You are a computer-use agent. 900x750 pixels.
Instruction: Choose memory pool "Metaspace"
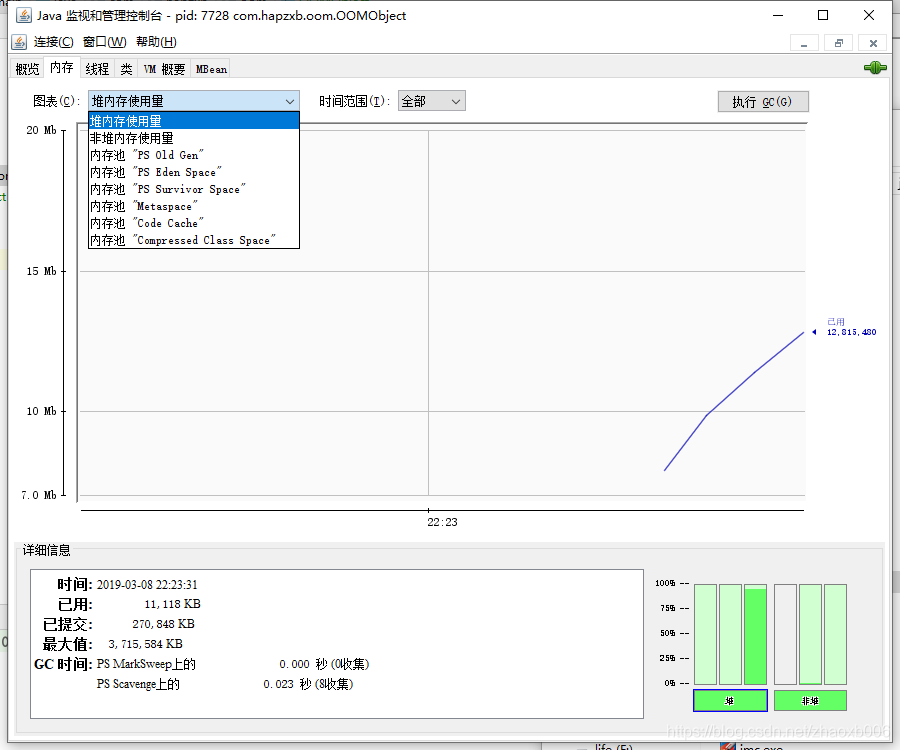(194, 206)
